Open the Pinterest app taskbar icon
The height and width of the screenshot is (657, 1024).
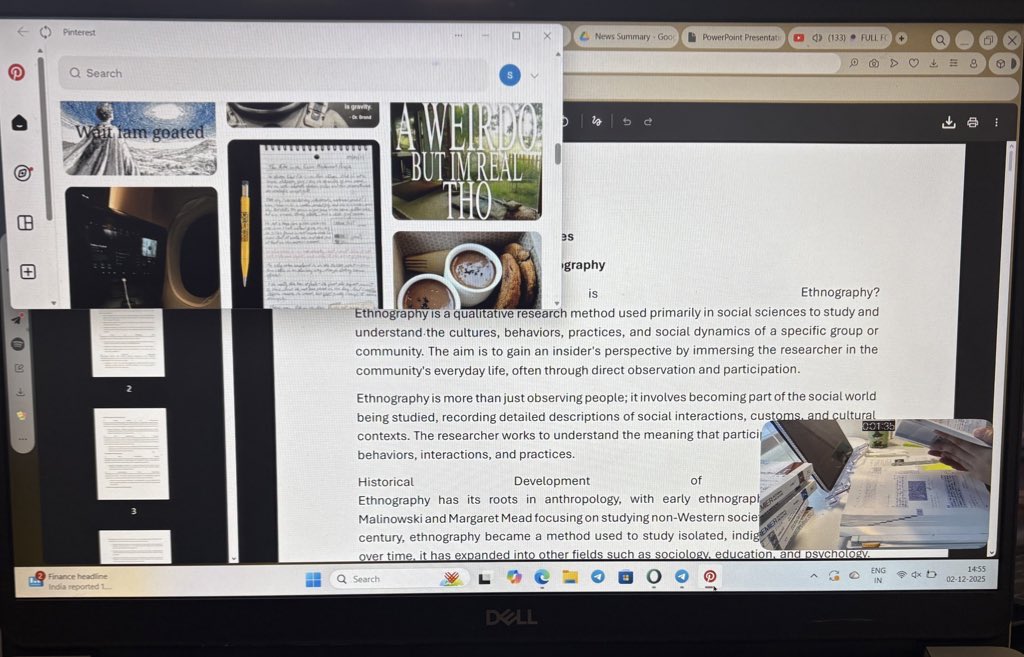coord(710,576)
